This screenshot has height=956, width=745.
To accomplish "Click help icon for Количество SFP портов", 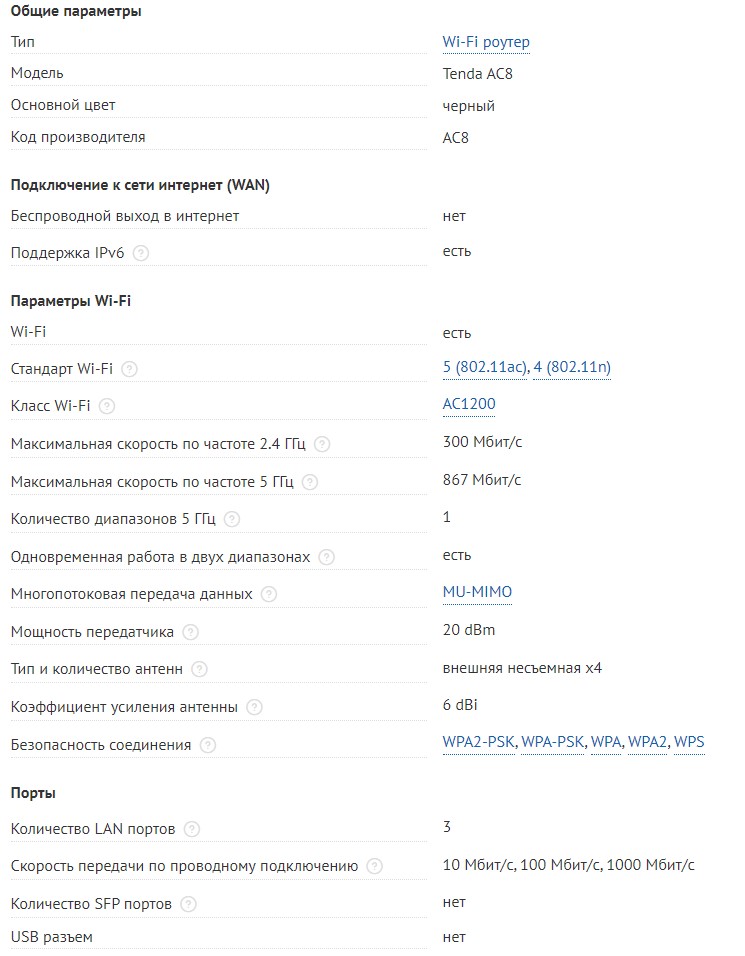I will (188, 904).
